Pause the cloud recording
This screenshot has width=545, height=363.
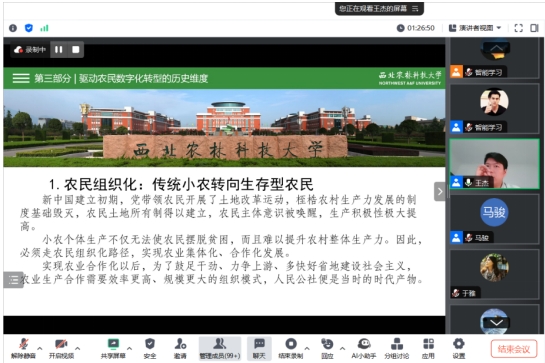tap(58, 50)
